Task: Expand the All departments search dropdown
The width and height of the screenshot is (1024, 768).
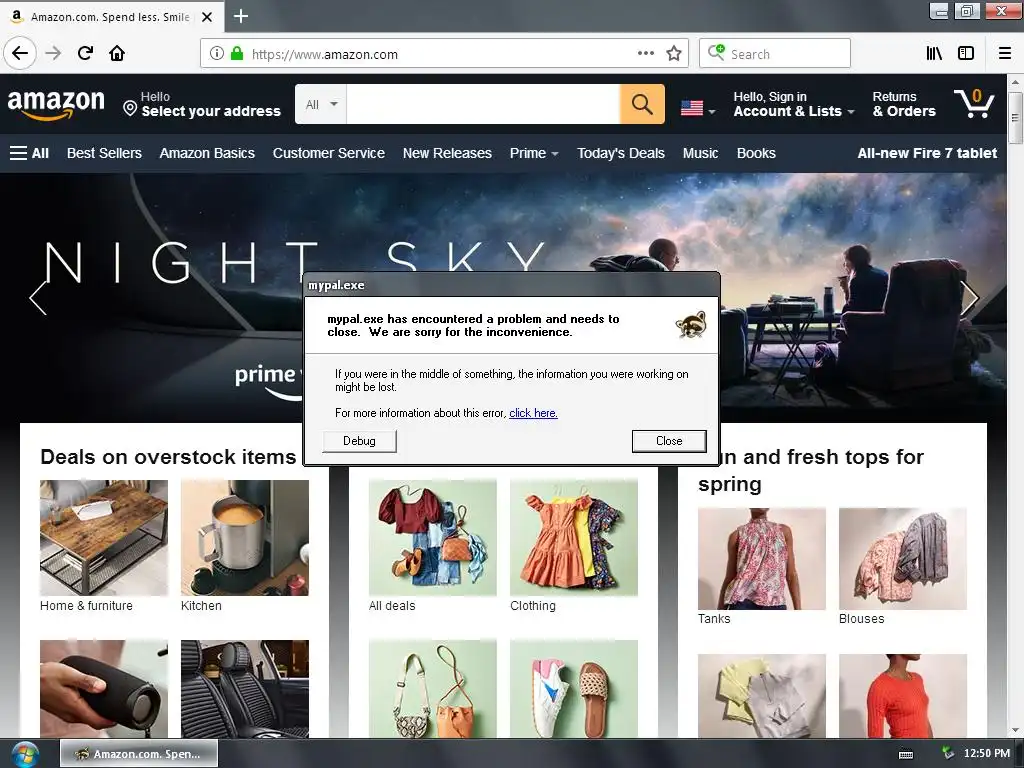Action: [321, 104]
